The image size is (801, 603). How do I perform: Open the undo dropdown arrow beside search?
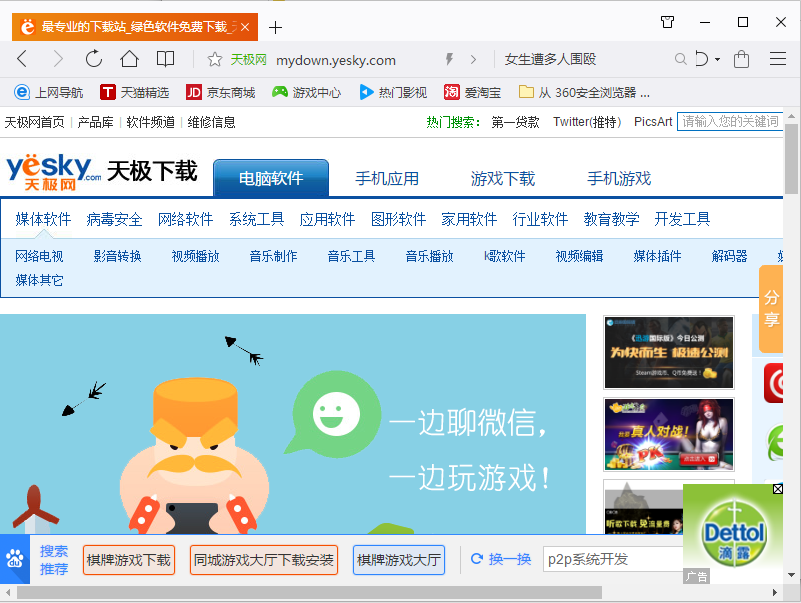point(717,60)
